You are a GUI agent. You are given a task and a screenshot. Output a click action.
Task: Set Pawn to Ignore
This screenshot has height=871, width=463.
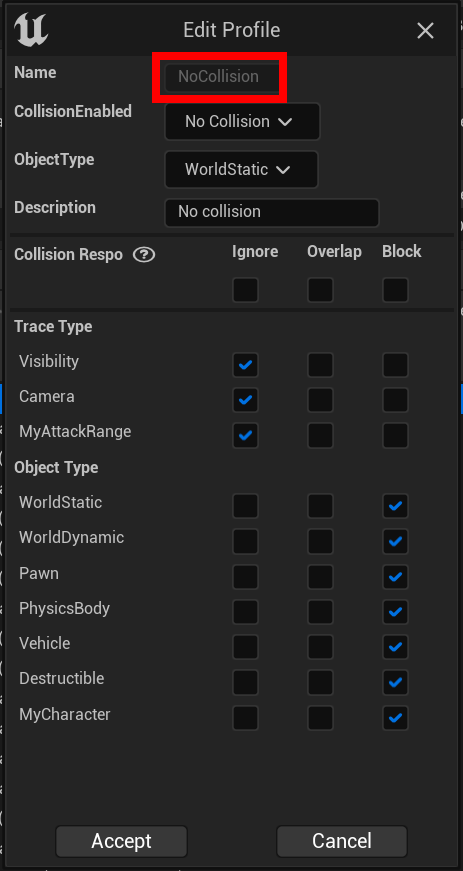(x=245, y=577)
